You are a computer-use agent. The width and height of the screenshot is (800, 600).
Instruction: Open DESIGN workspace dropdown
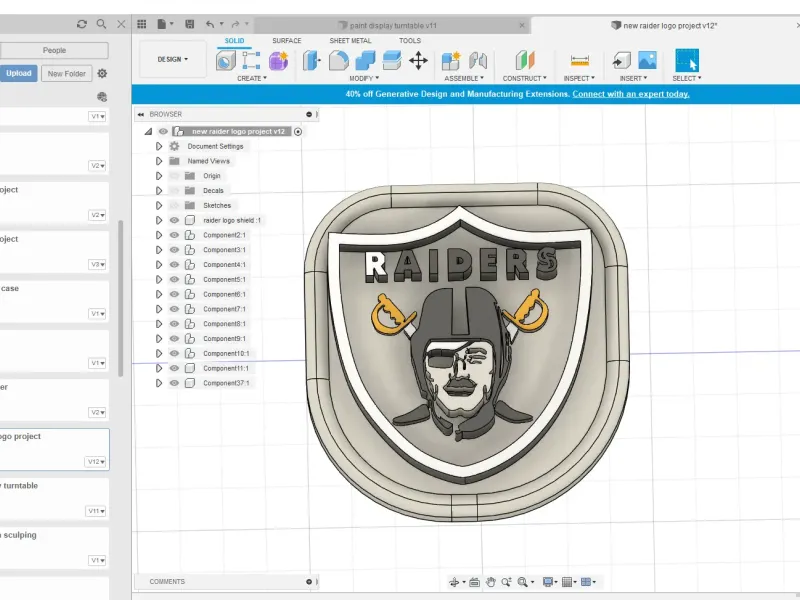[173, 60]
